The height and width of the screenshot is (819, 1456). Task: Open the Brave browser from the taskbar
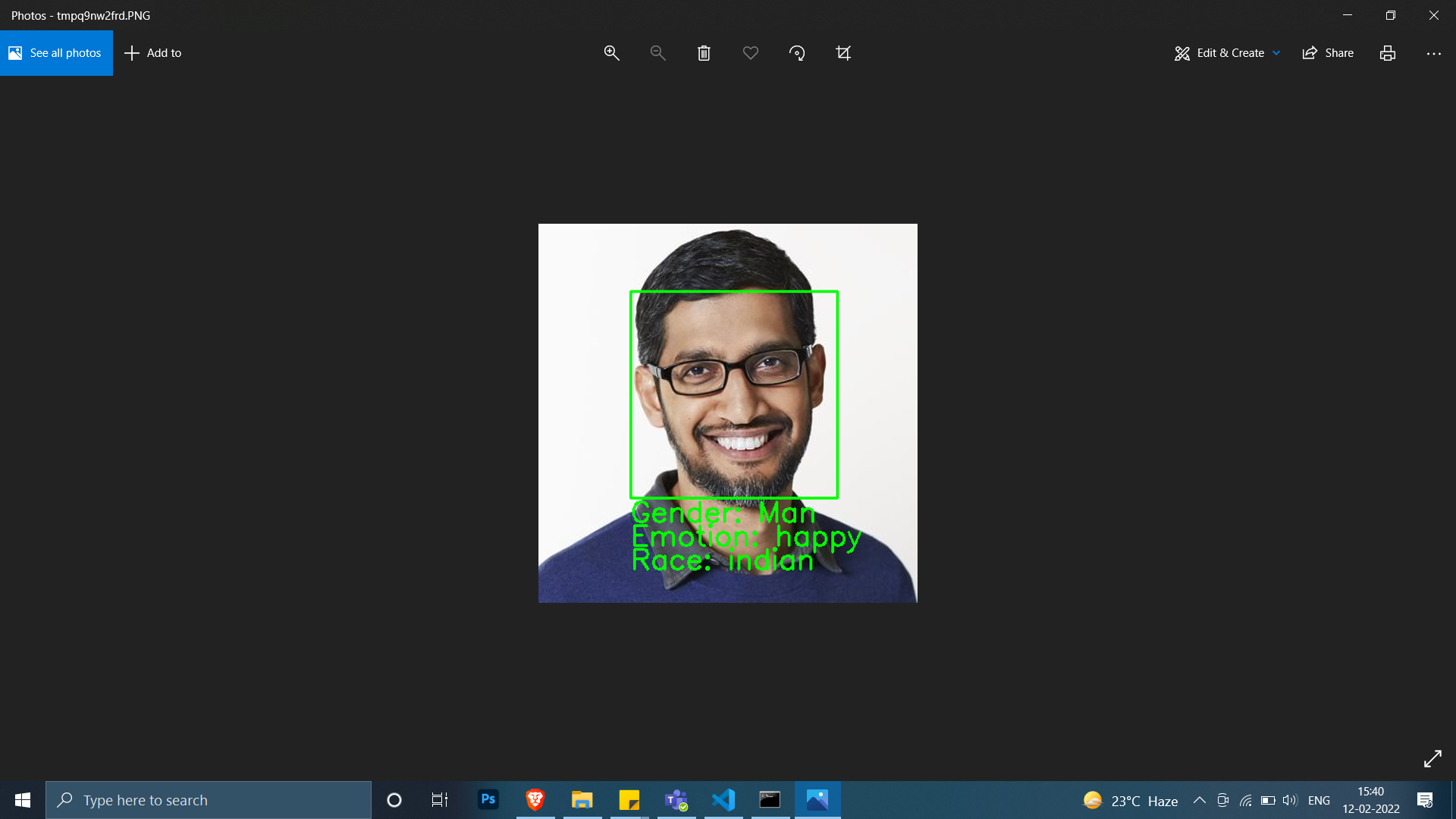pyautogui.click(x=535, y=799)
